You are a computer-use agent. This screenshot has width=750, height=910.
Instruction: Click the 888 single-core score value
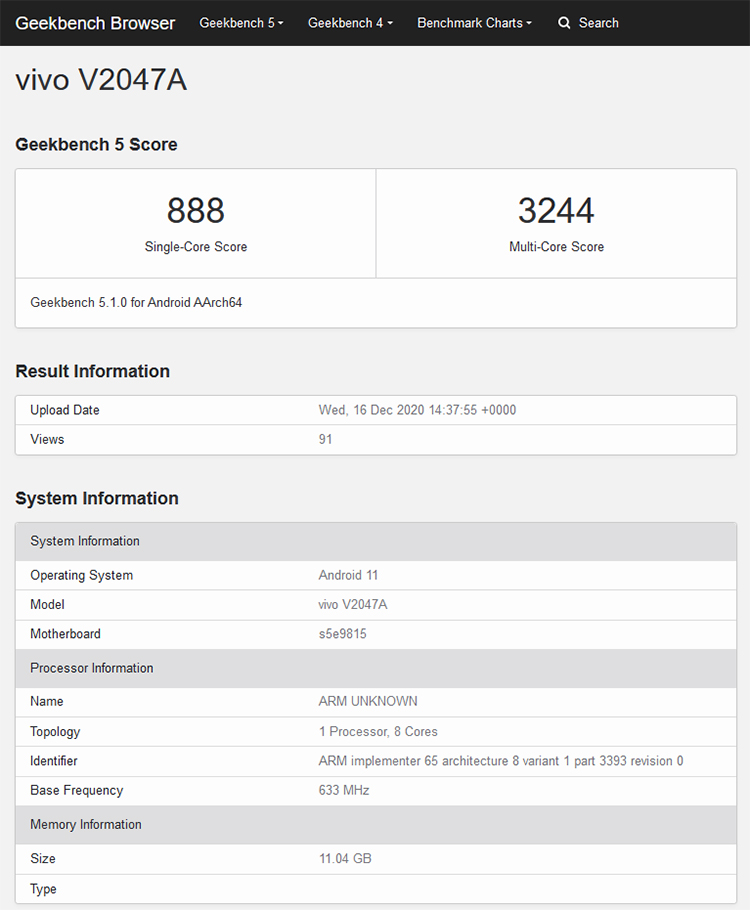point(196,210)
